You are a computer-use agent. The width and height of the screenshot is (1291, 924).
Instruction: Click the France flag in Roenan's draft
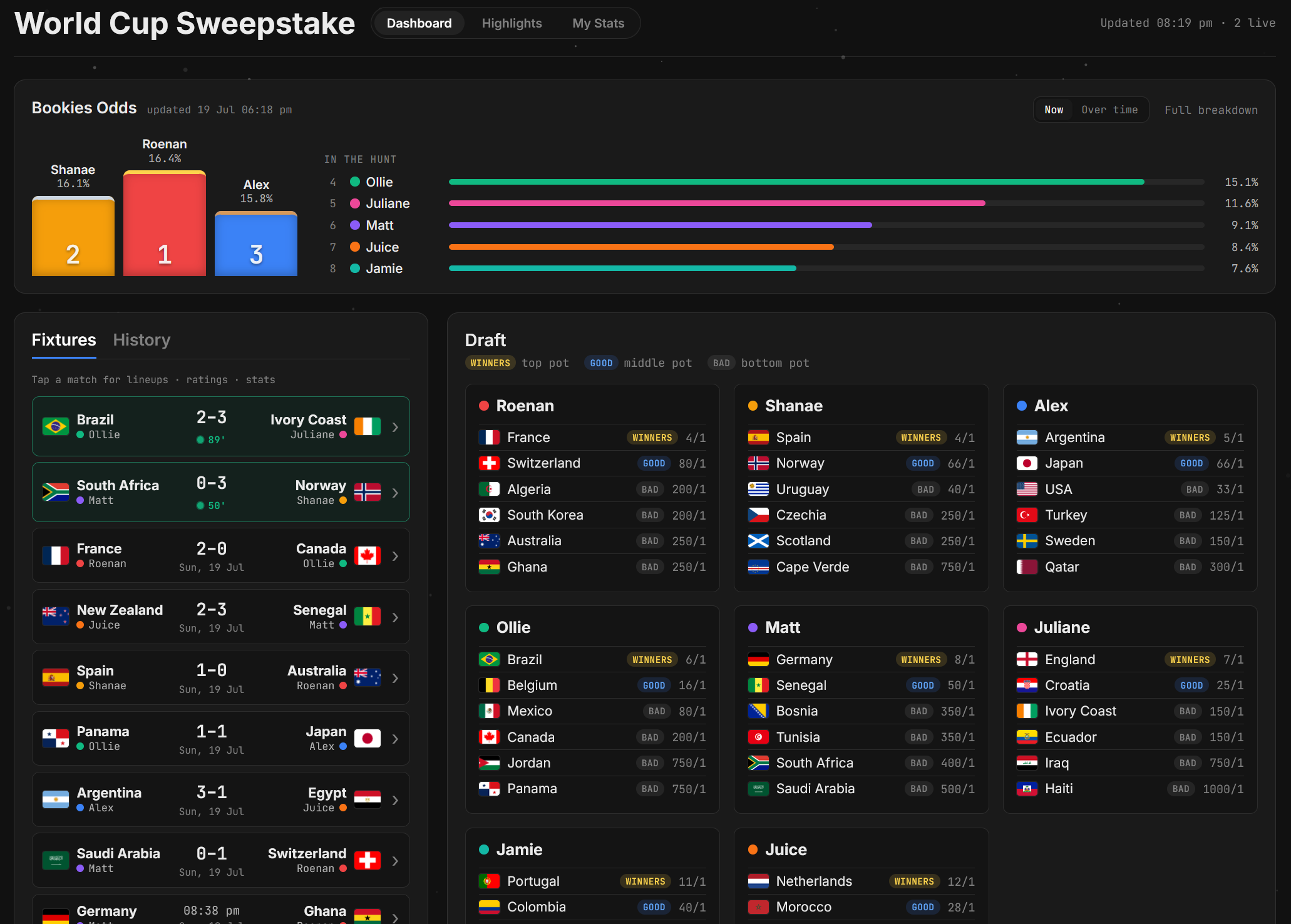(x=489, y=438)
